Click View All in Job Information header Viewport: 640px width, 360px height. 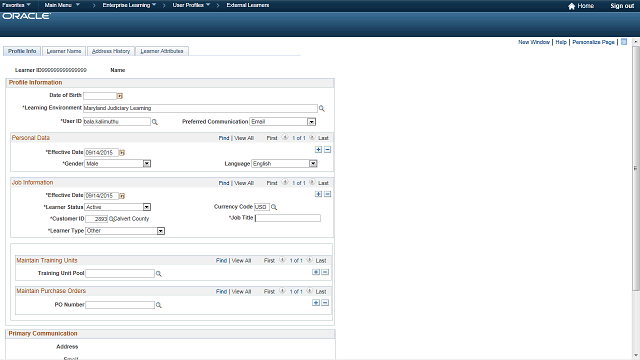(x=244, y=183)
